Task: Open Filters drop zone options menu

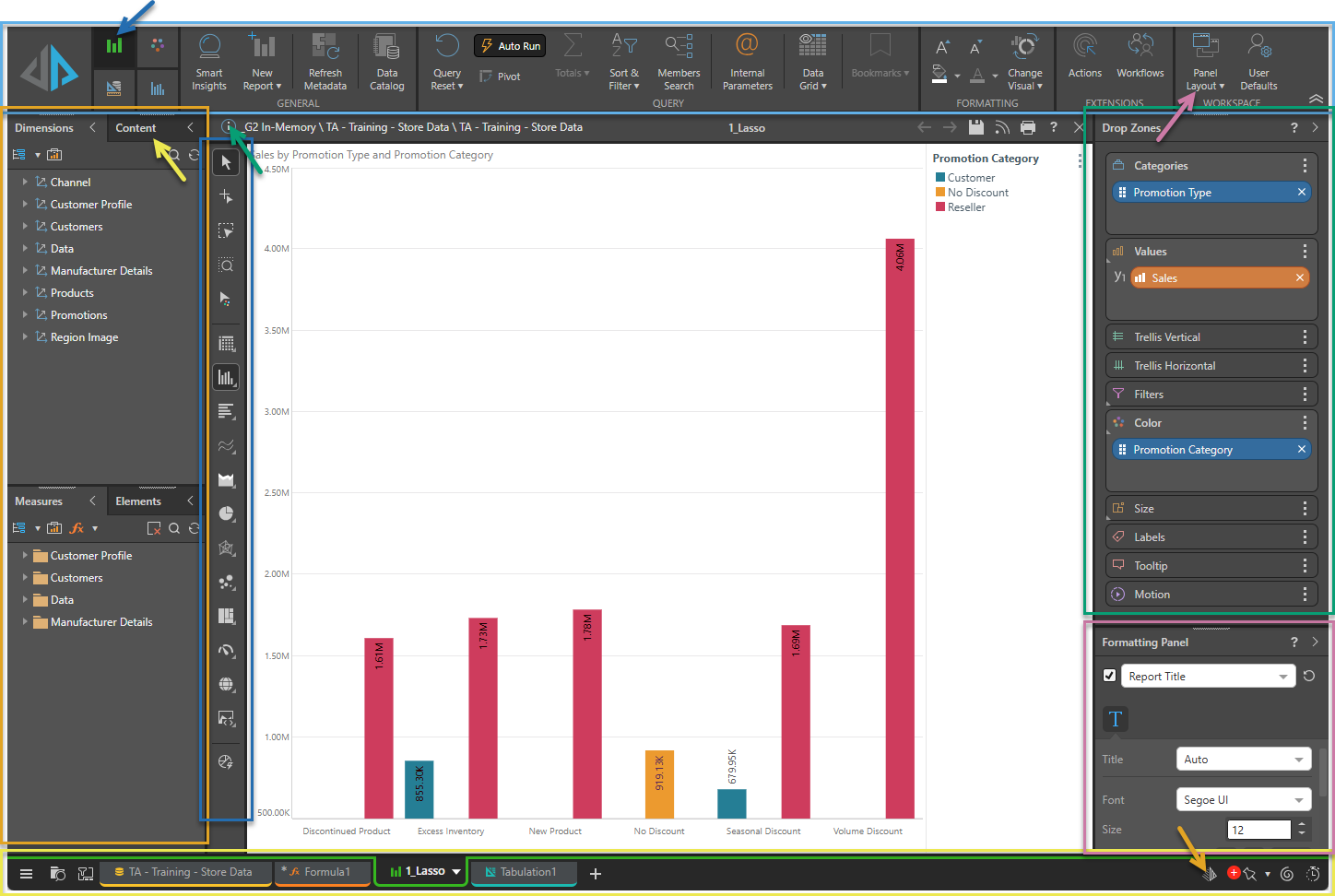Action: [1305, 394]
